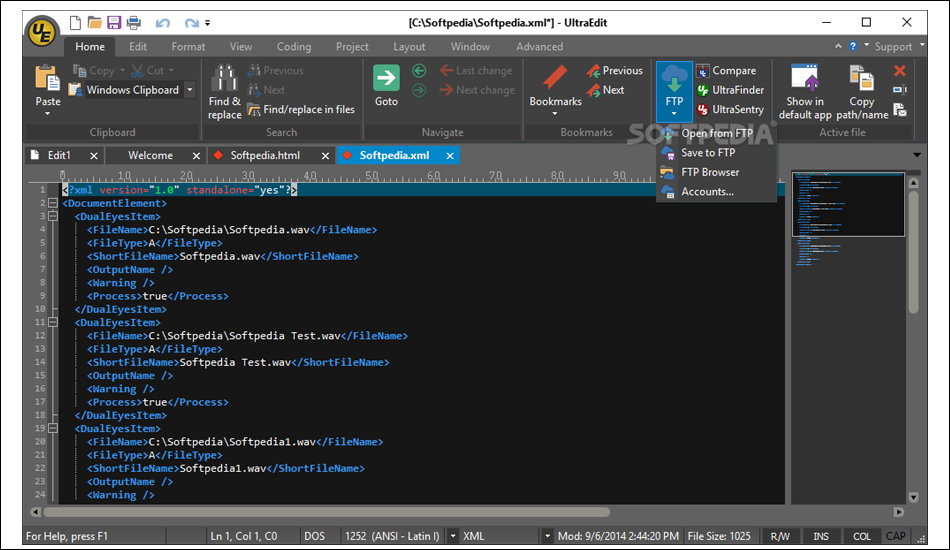Collapse the ribbon with the up chevron
The height and width of the screenshot is (550, 950).
click(838, 46)
